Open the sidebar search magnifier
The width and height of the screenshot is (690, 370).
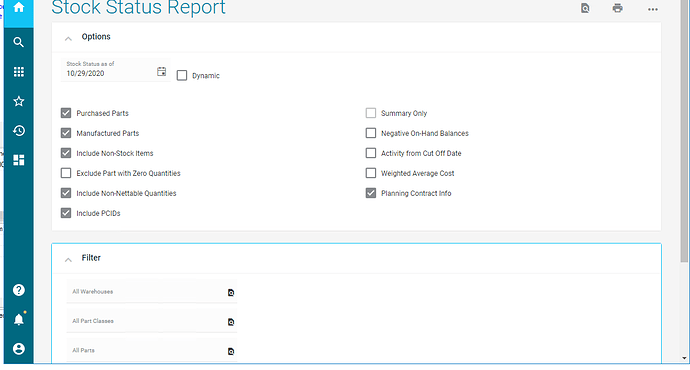click(18, 42)
